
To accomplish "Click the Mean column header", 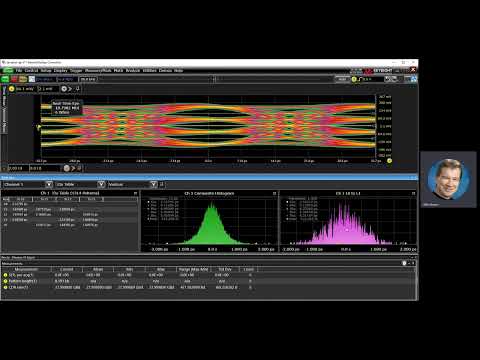I will pyautogui.click(x=98, y=269).
